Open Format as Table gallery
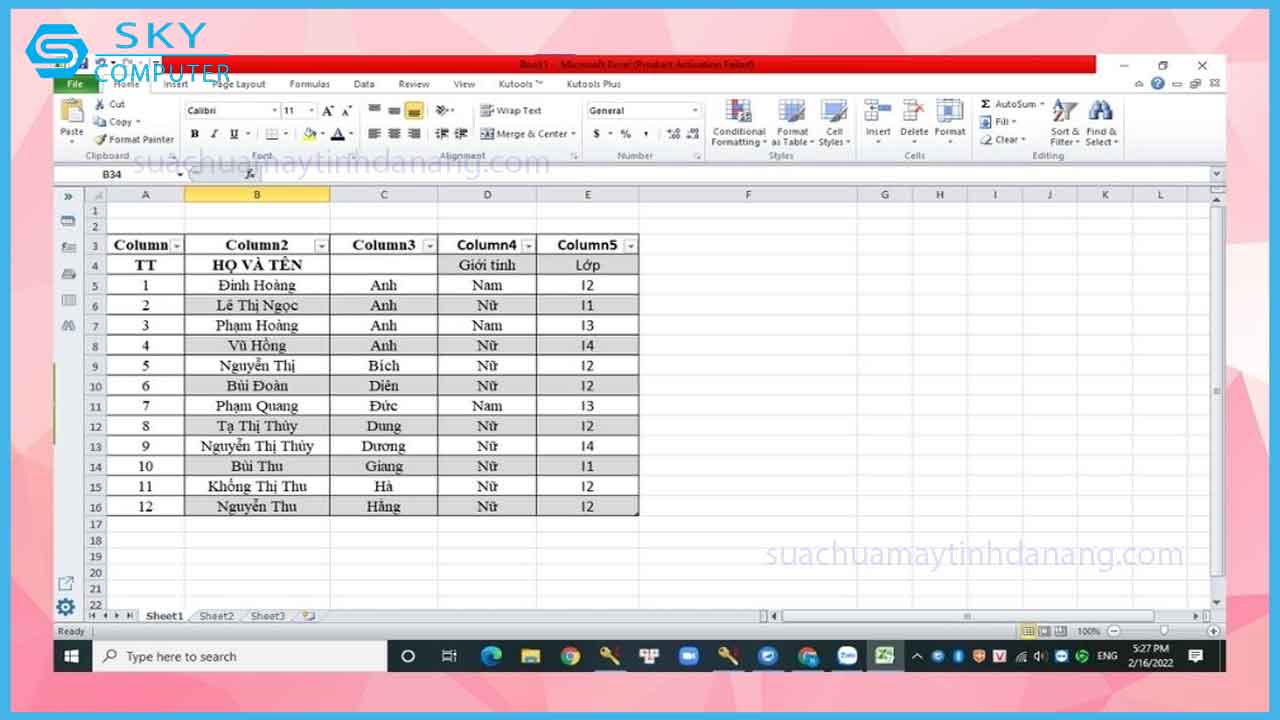Screen dimensions: 1280x720 [791, 123]
